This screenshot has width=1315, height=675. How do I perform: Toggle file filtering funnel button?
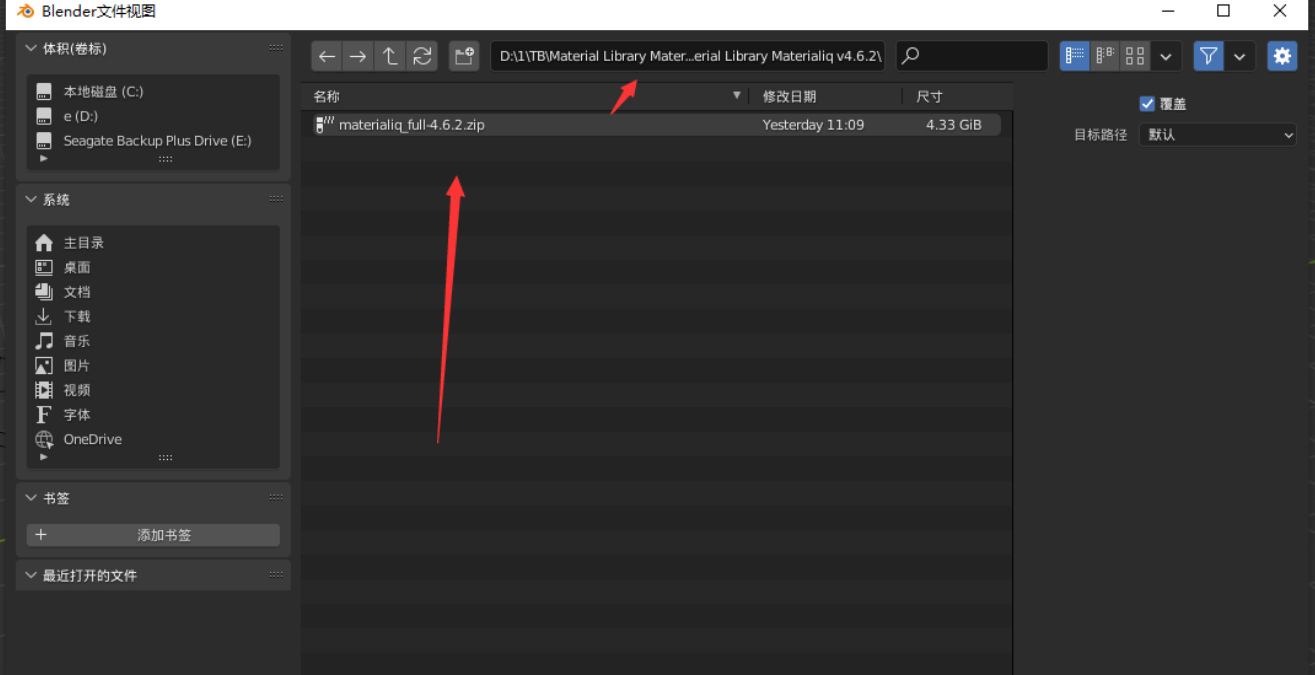pyautogui.click(x=1209, y=56)
